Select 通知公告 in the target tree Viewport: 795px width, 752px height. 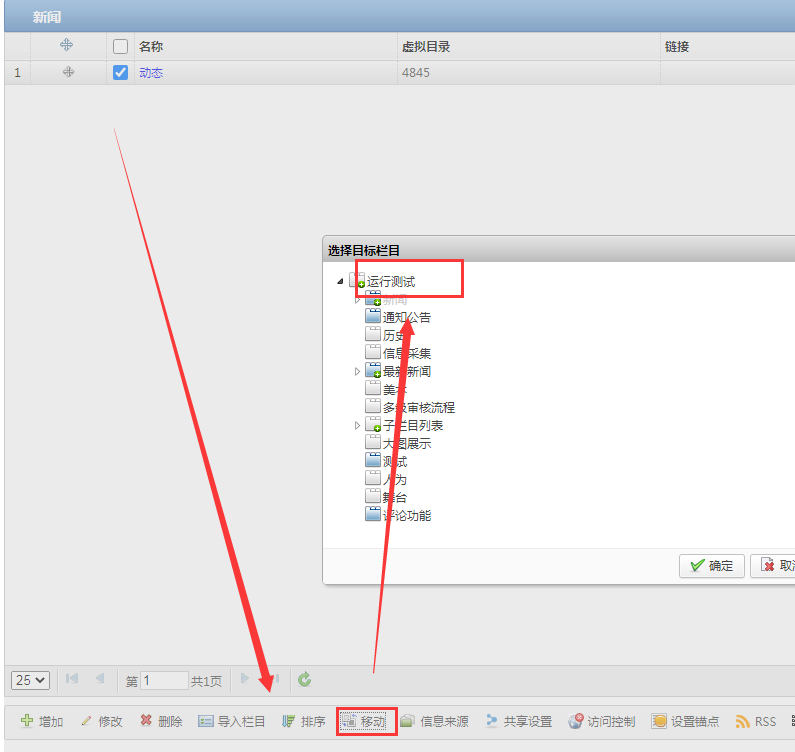[406, 318]
